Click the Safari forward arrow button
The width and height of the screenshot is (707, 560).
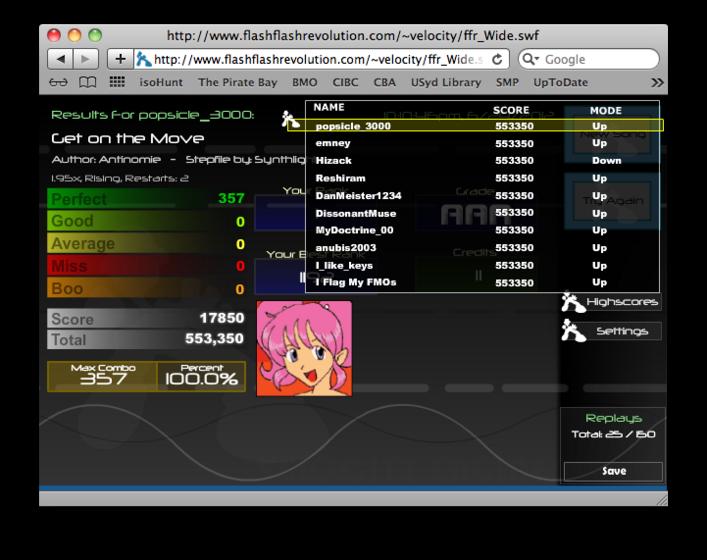[85, 59]
